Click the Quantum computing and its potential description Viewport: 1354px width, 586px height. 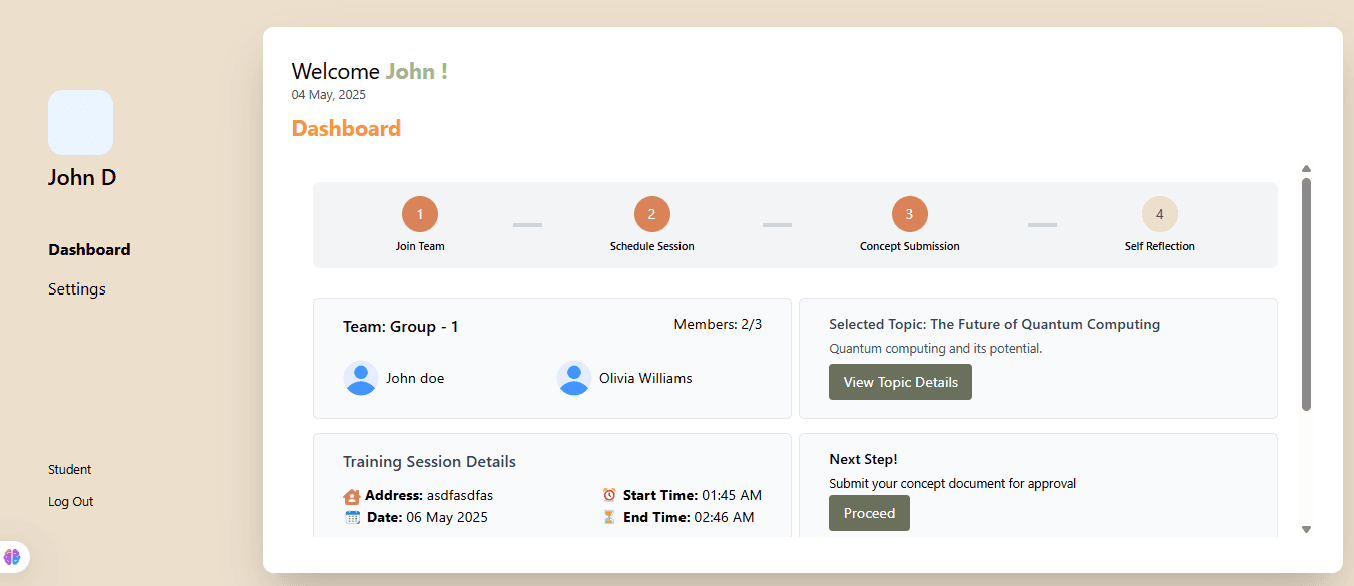tap(936, 349)
